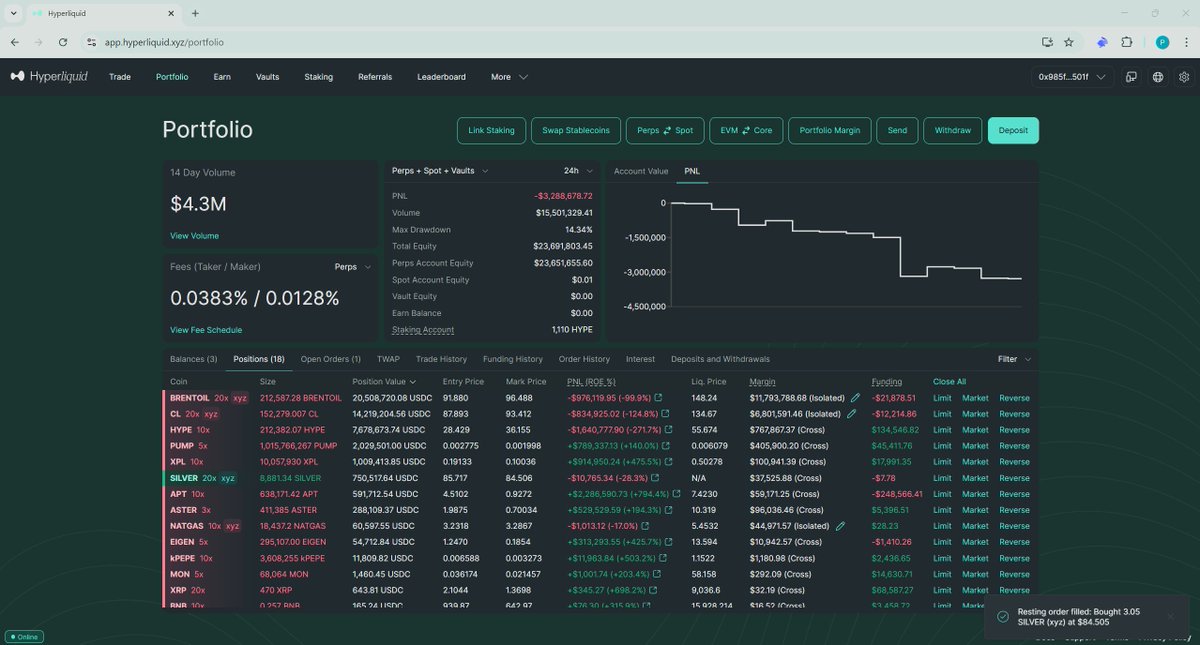Viewport: 1200px width, 645px height.
Task: Reload the page with refresh icon
Action: [63, 42]
